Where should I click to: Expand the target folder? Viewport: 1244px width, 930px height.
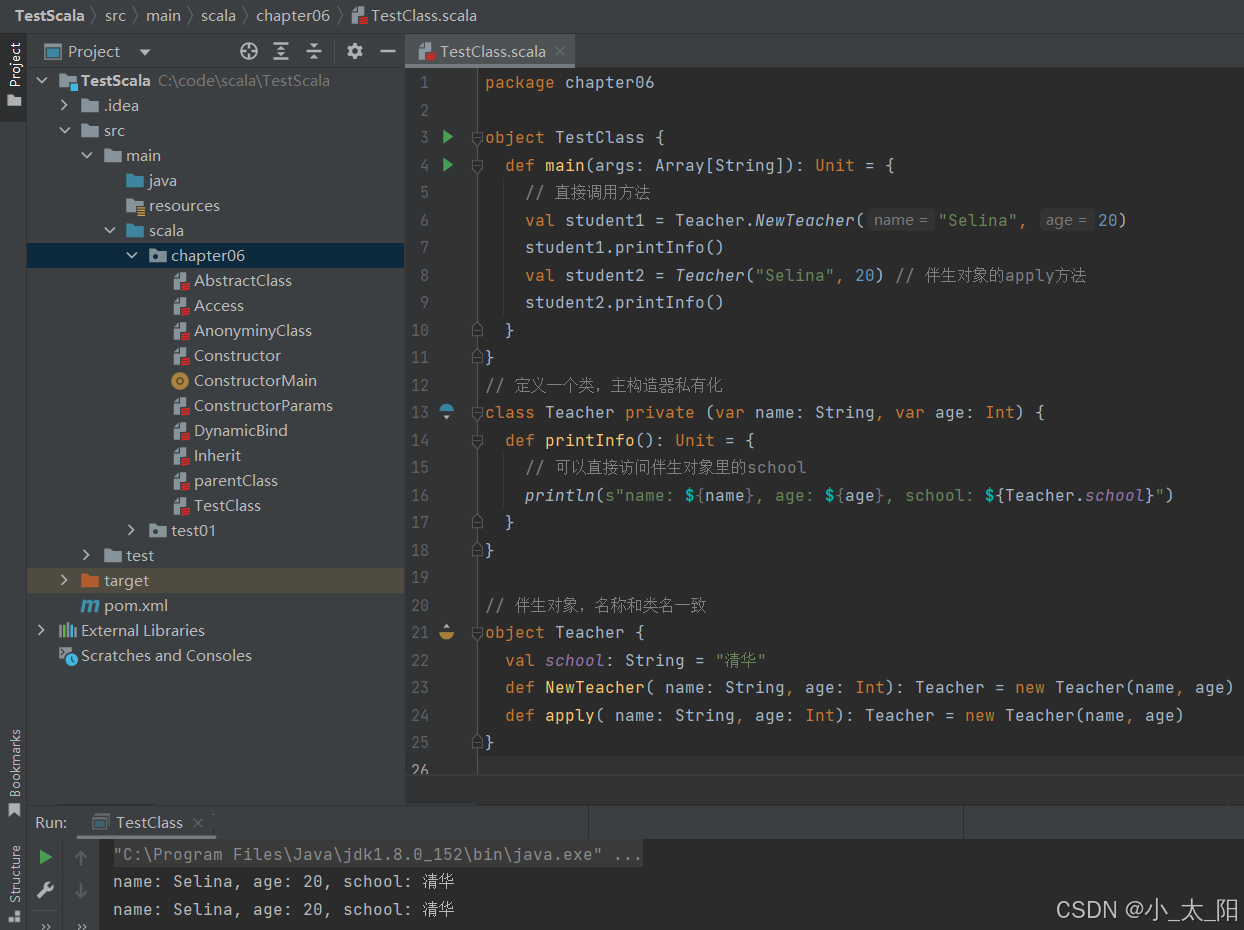coord(65,580)
